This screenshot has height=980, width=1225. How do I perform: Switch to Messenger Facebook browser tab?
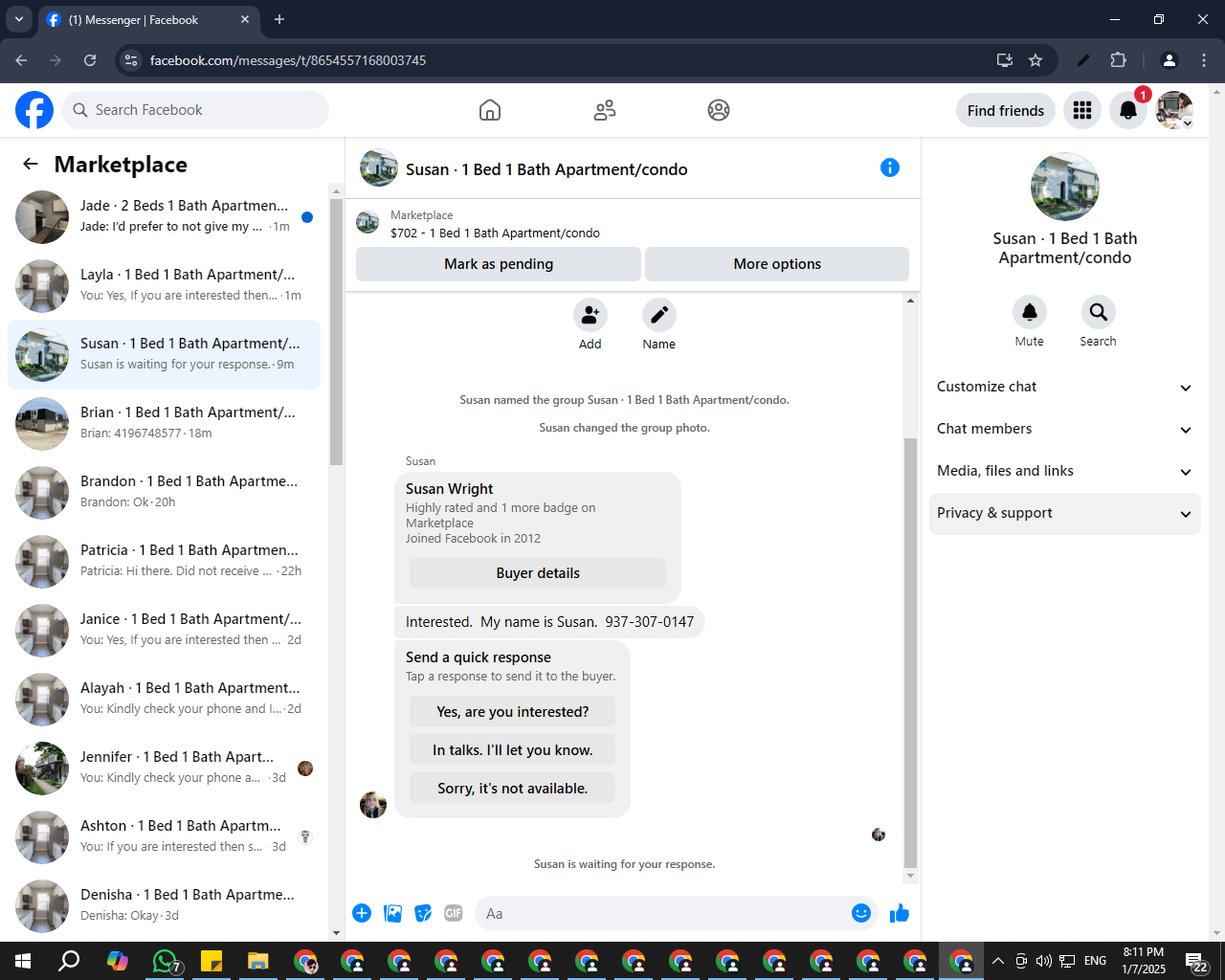[148, 19]
